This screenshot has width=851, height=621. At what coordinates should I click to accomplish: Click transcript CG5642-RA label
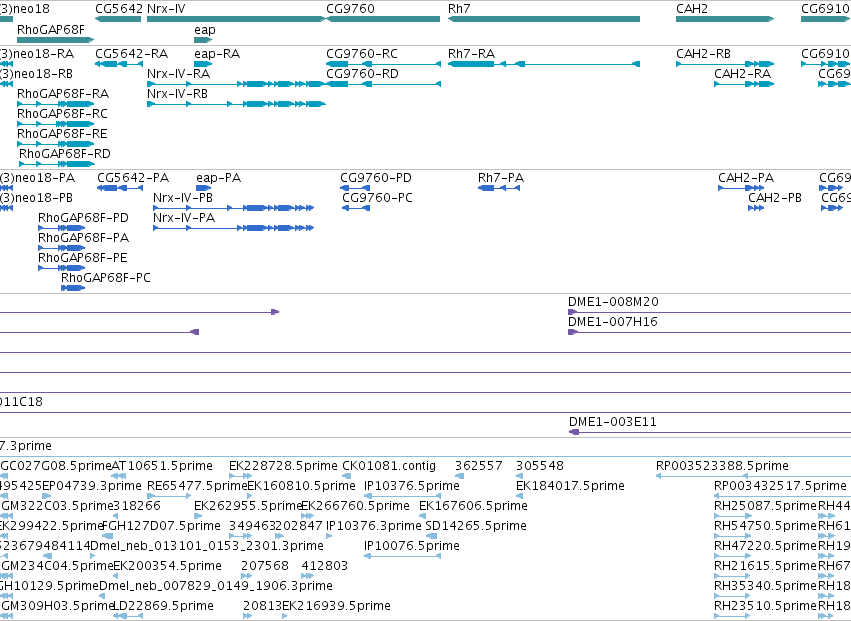click(x=131, y=54)
